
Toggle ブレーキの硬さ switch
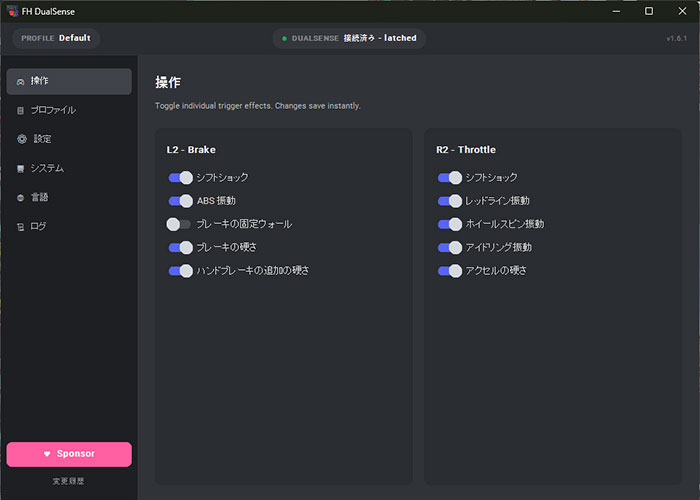pyautogui.click(x=180, y=247)
